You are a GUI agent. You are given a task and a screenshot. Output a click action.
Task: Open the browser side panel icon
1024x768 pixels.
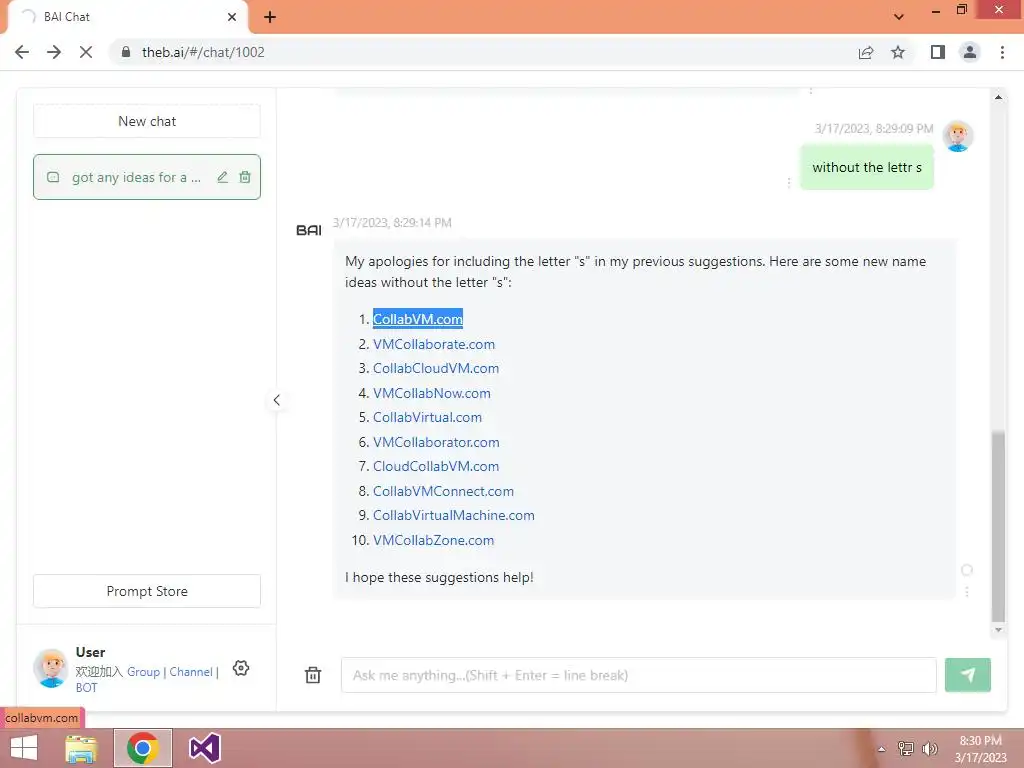pyautogui.click(x=938, y=52)
